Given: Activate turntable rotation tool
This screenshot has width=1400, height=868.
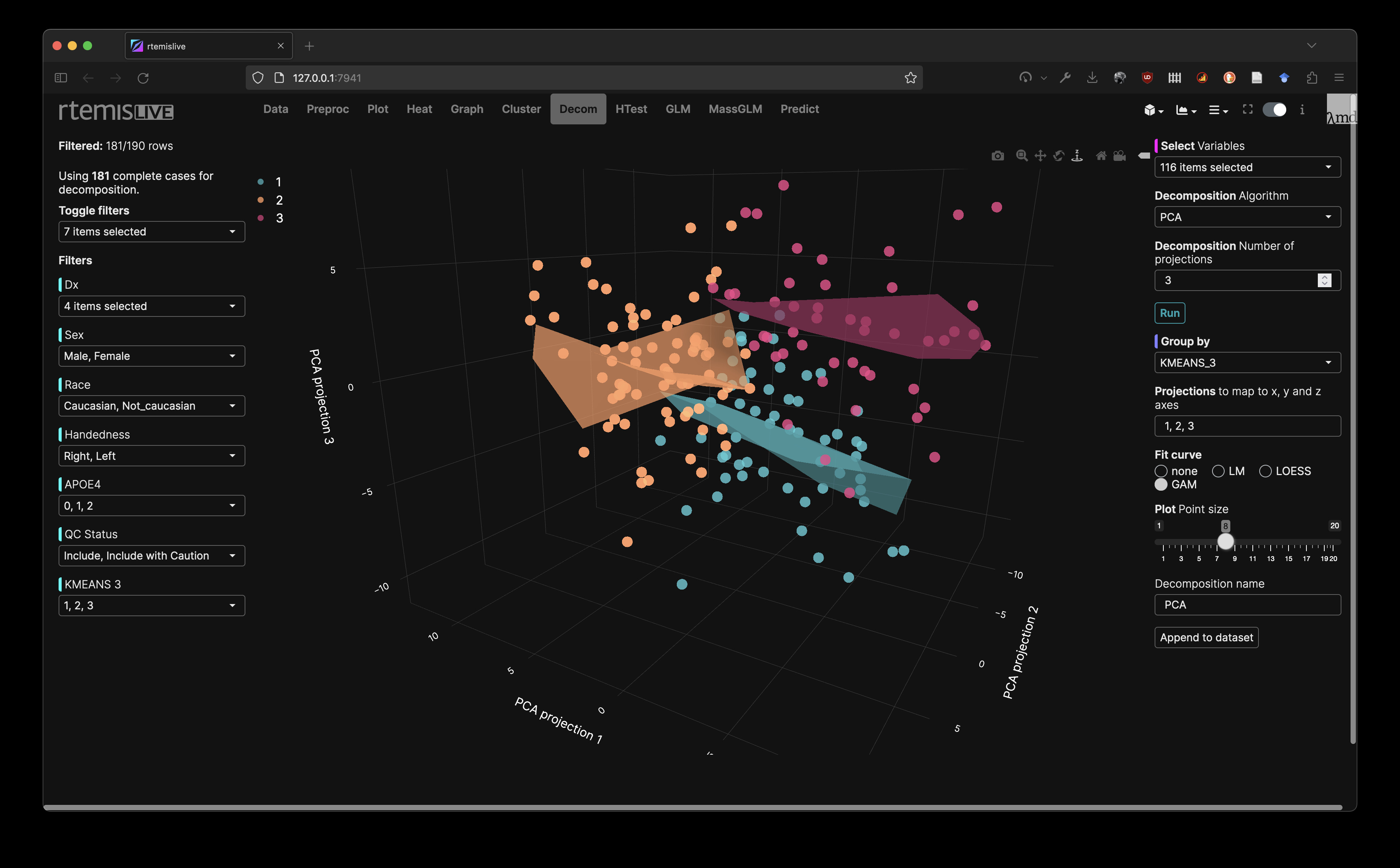Looking at the screenshot, I should [1077, 156].
